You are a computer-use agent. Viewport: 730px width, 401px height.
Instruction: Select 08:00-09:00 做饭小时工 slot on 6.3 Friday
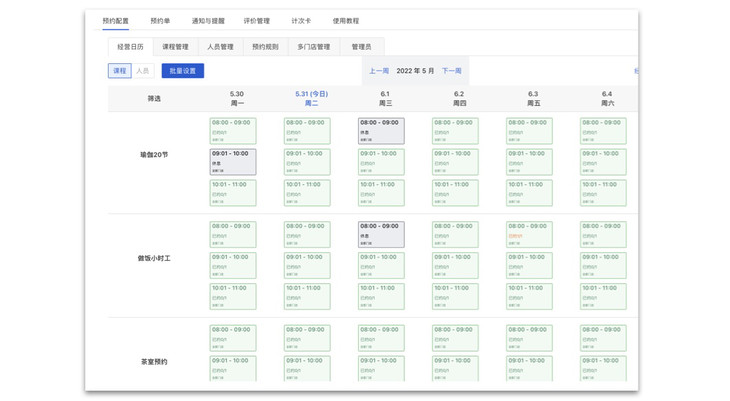(x=529, y=235)
